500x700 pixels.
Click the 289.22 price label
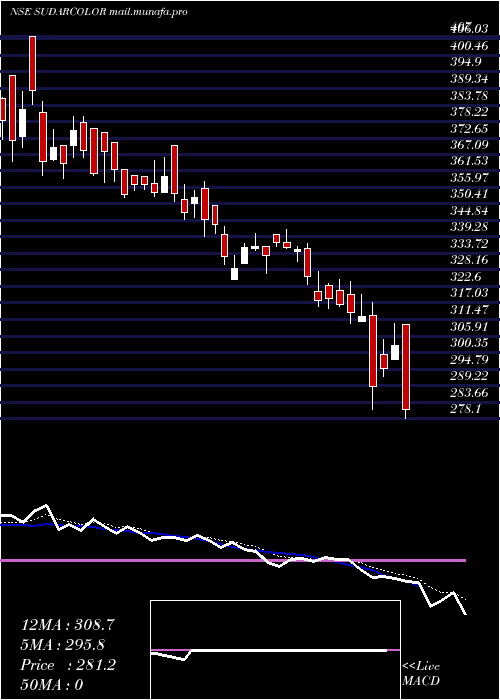tap(470, 375)
